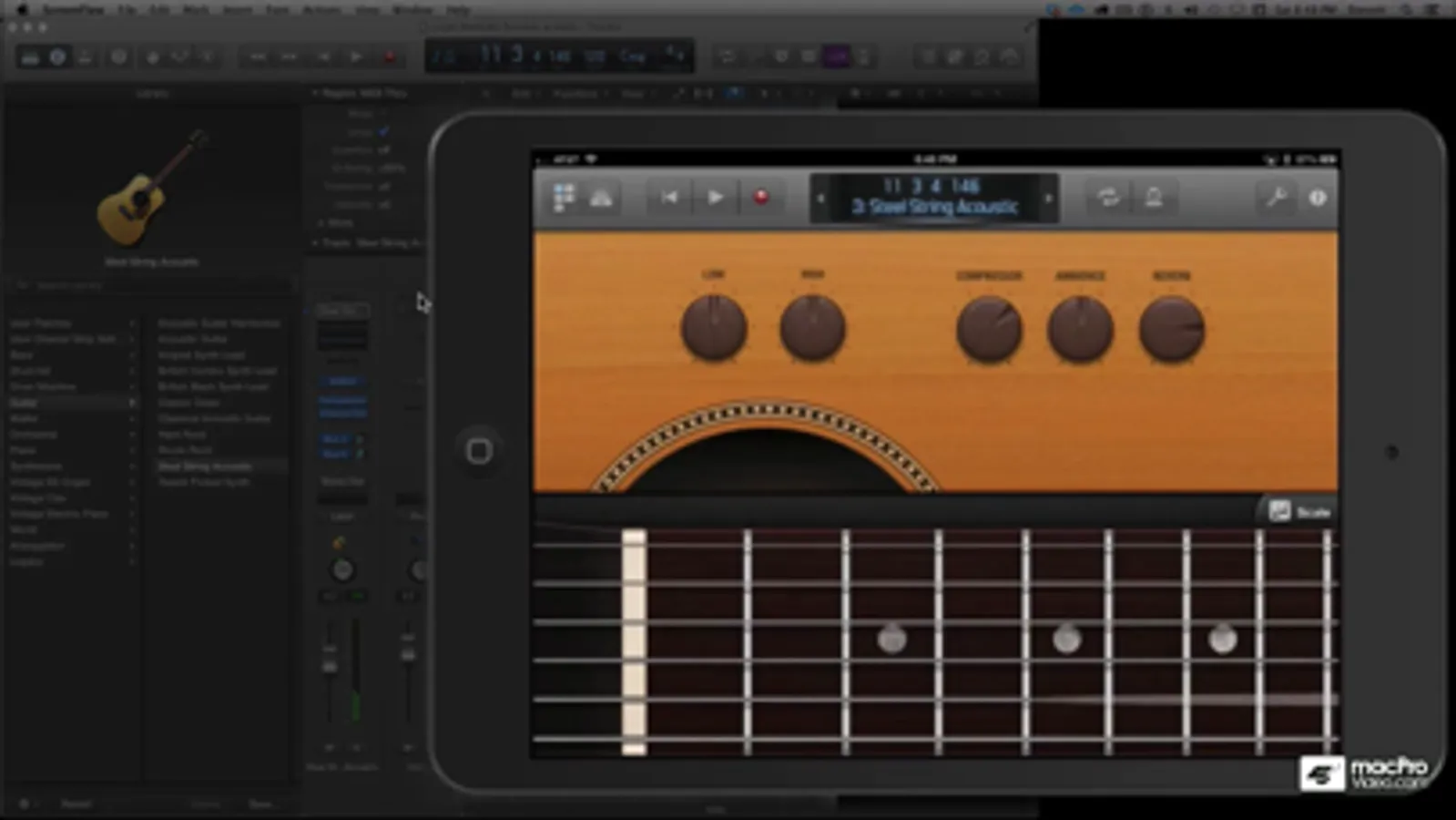Viewport: 1456px width, 820px height.
Task: Select Steel String Acoustic in library list
Action: pos(205,466)
